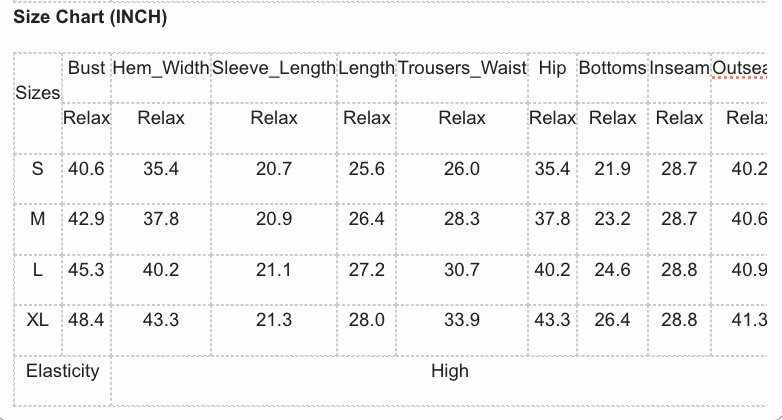The height and width of the screenshot is (420, 782).
Task: Click the Elasticity row label
Action: (63, 371)
